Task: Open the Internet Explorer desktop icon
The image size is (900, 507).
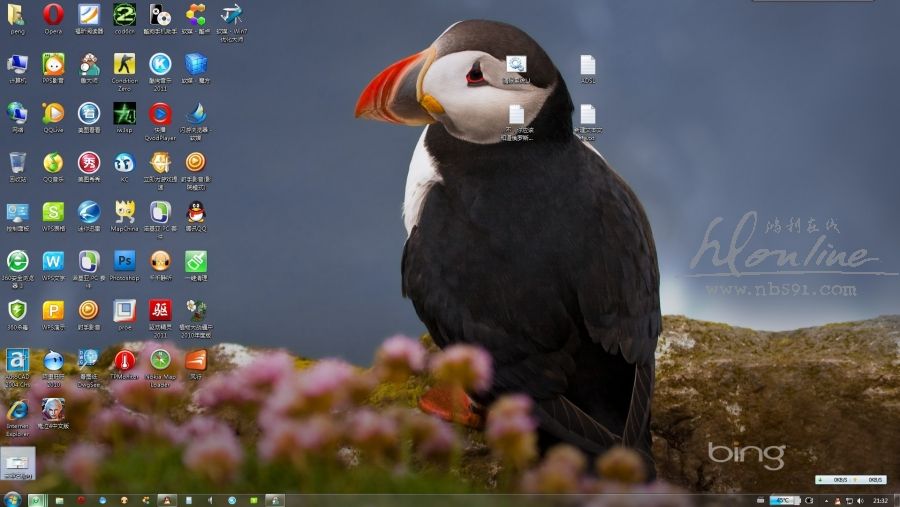Action: [x=17, y=410]
